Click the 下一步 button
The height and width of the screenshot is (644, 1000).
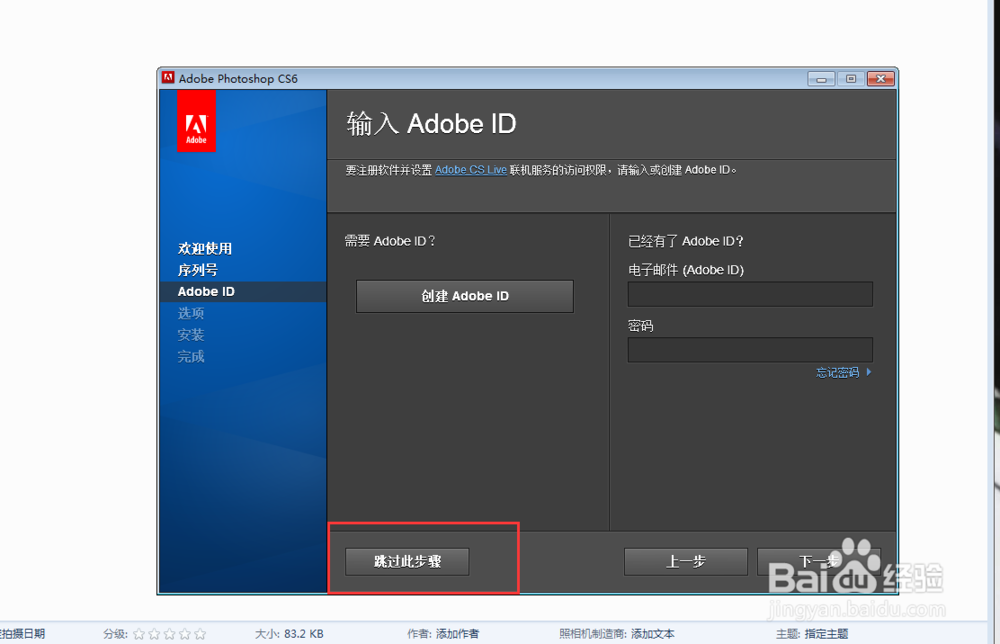point(818,561)
